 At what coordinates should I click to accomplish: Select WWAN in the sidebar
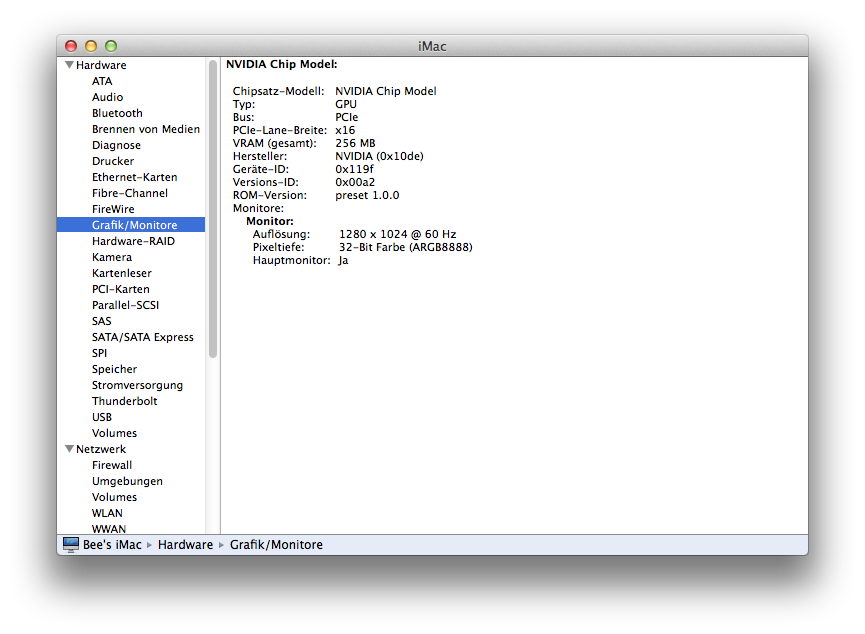tap(109, 529)
